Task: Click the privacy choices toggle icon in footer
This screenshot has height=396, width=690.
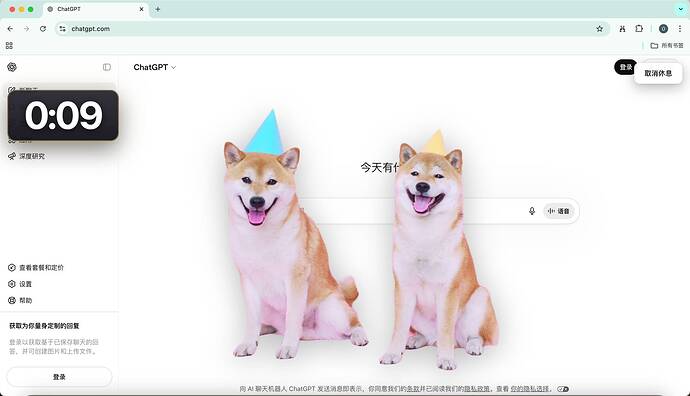Action: click(563, 389)
